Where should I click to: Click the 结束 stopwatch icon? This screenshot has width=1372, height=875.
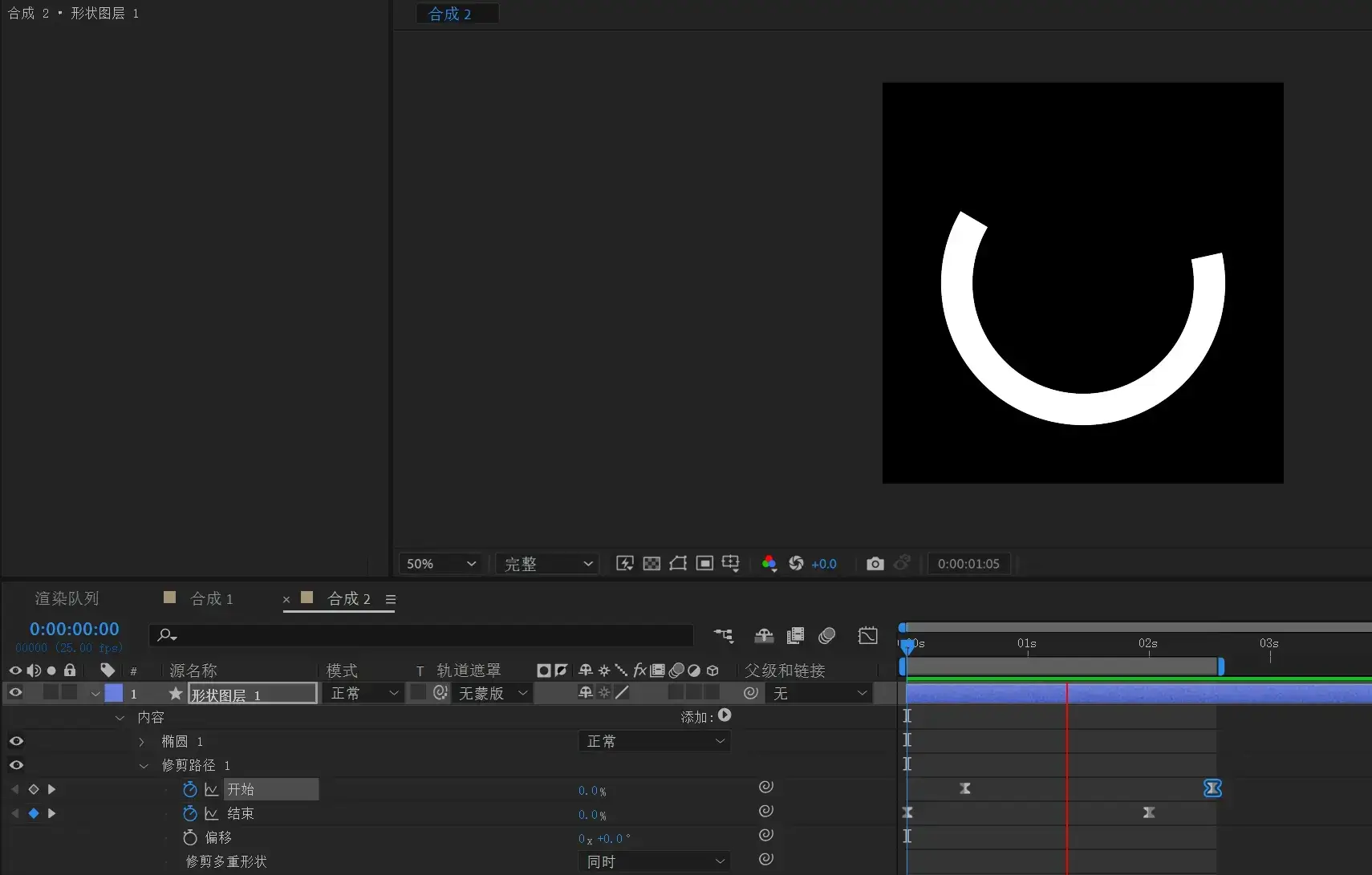(190, 813)
